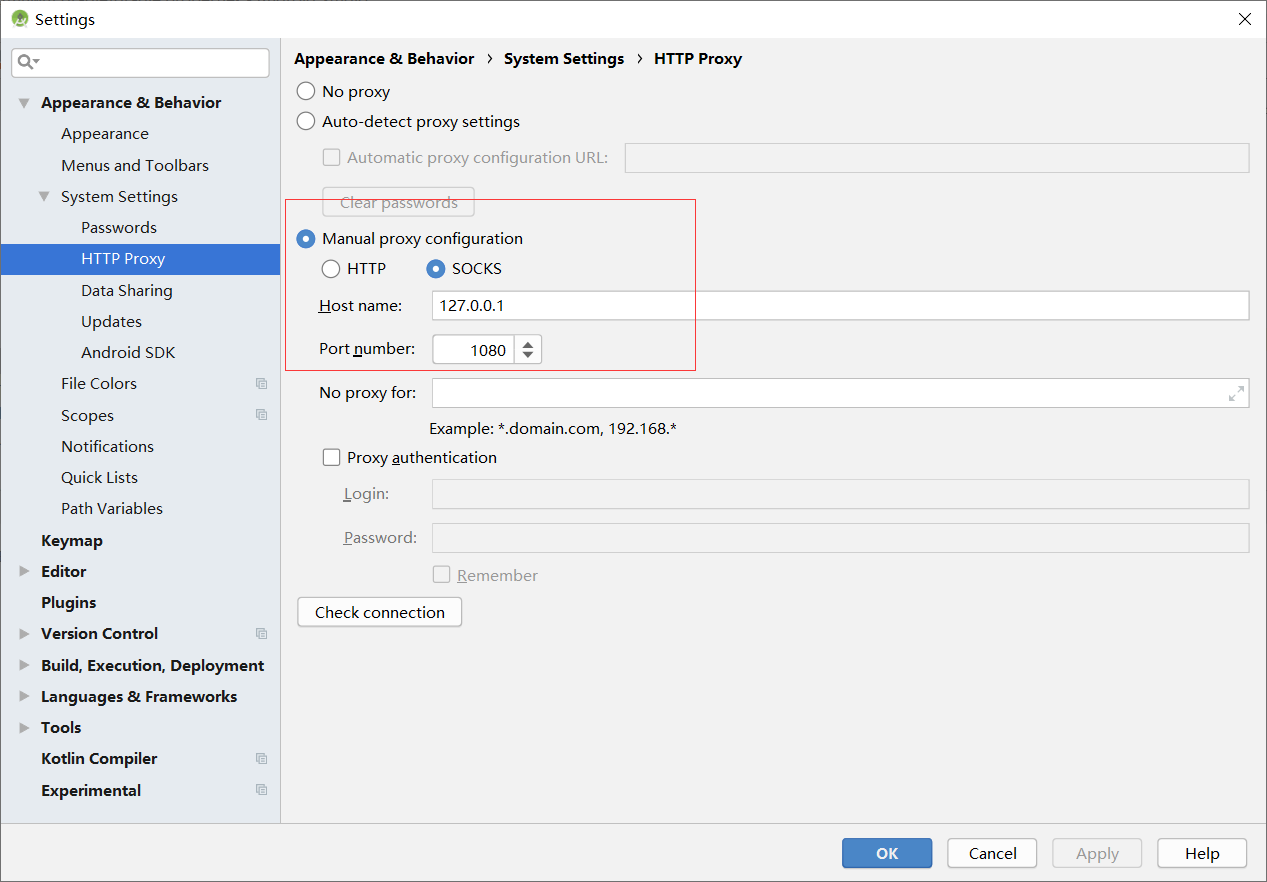Choose the HTTP proxy type radio
Image resolution: width=1267 pixels, height=882 pixels.
pos(331,268)
